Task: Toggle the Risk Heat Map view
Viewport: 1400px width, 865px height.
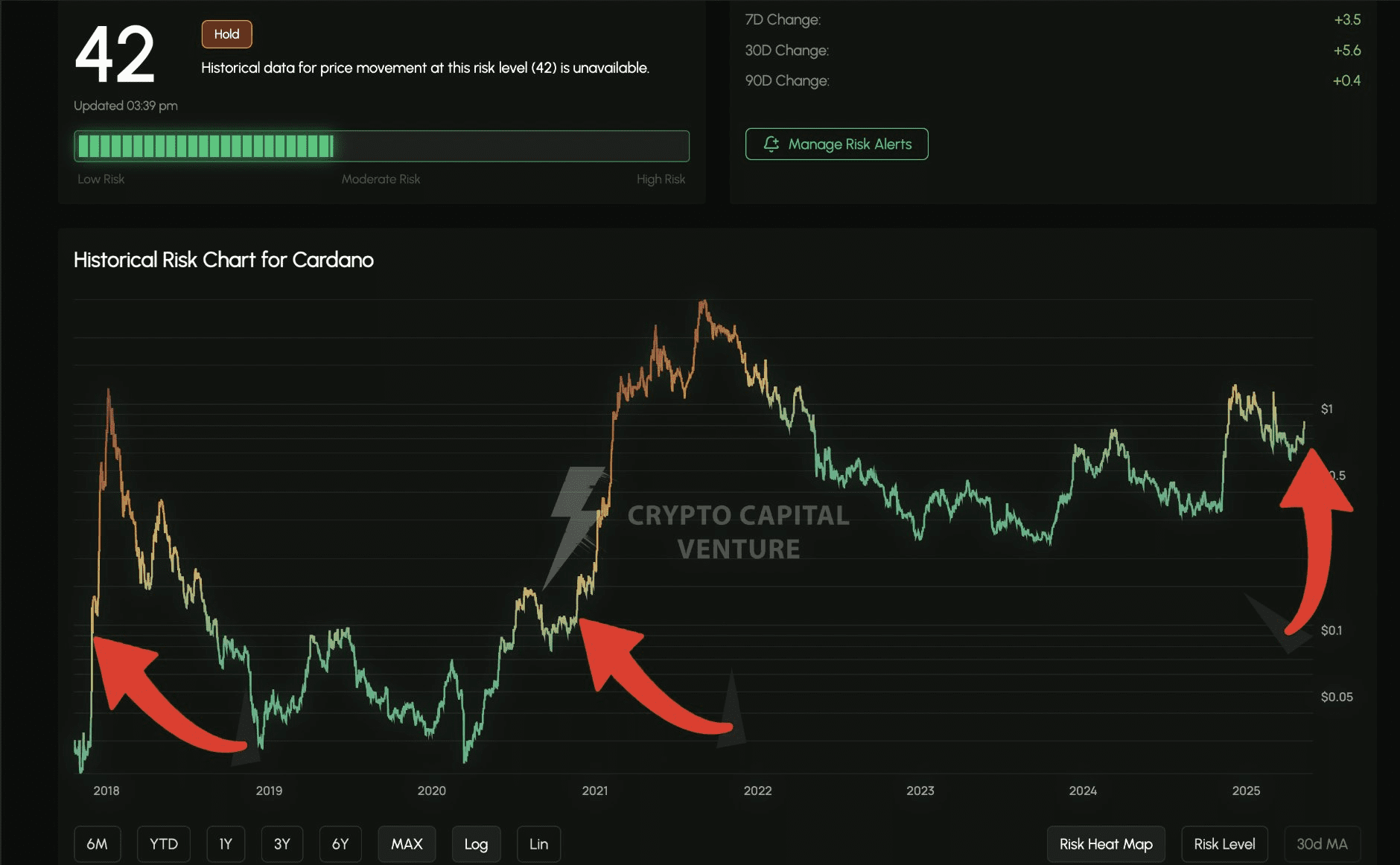Action: [1106, 843]
